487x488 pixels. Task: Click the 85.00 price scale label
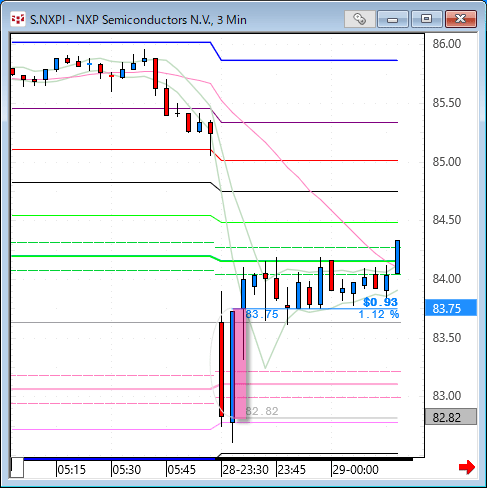pos(447,162)
